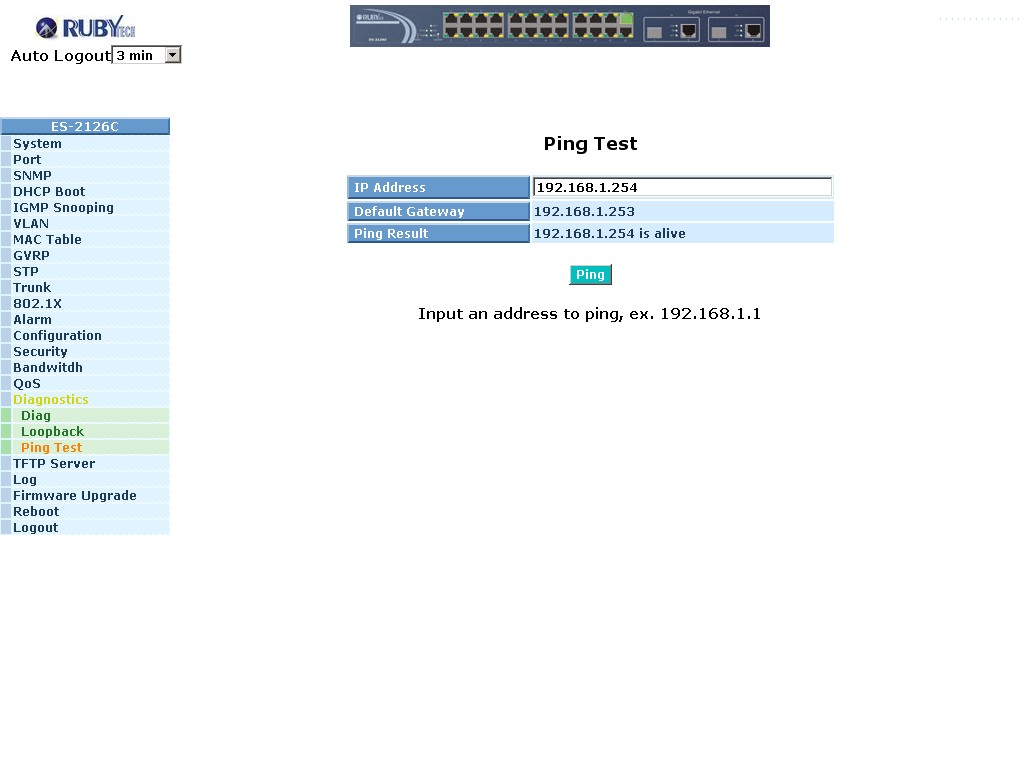
Task: Click the switch front panel image
Action: click(560, 26)
